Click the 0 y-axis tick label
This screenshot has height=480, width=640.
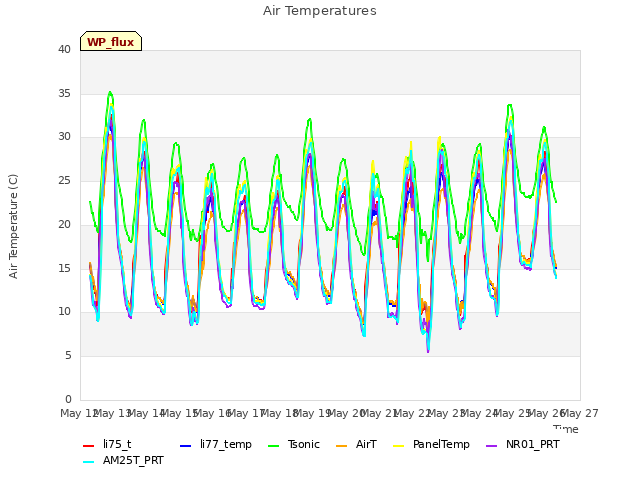pyautogui.click(x=68, y=399)
